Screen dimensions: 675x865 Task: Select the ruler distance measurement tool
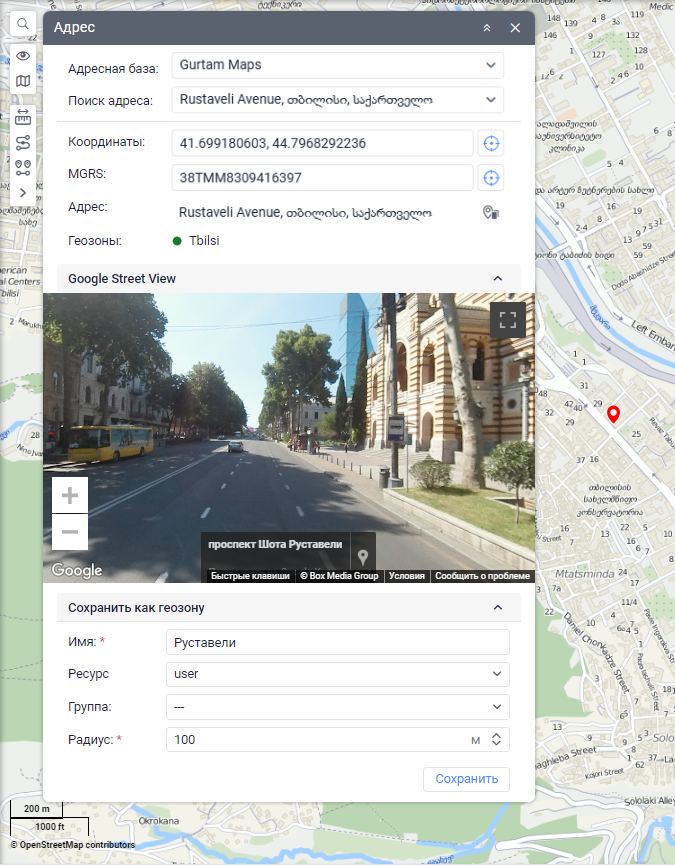23,117
